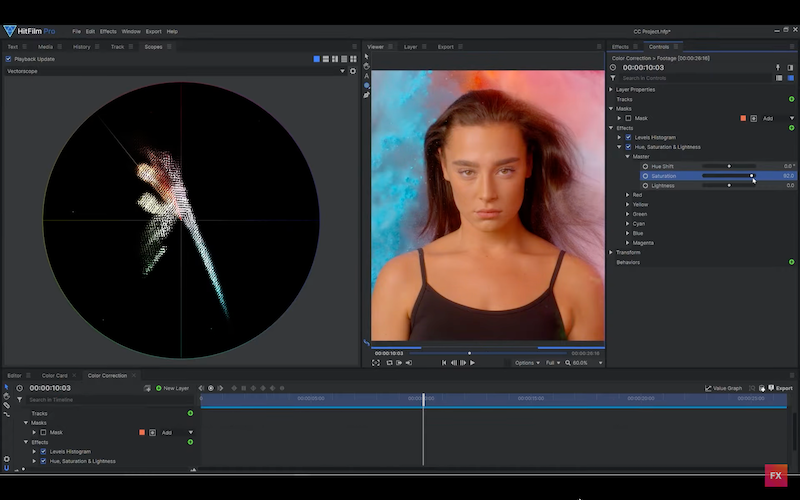Select the Ellipse mask tool in the Viewer
The image size is (800, 500).
[x=366, y=85]
